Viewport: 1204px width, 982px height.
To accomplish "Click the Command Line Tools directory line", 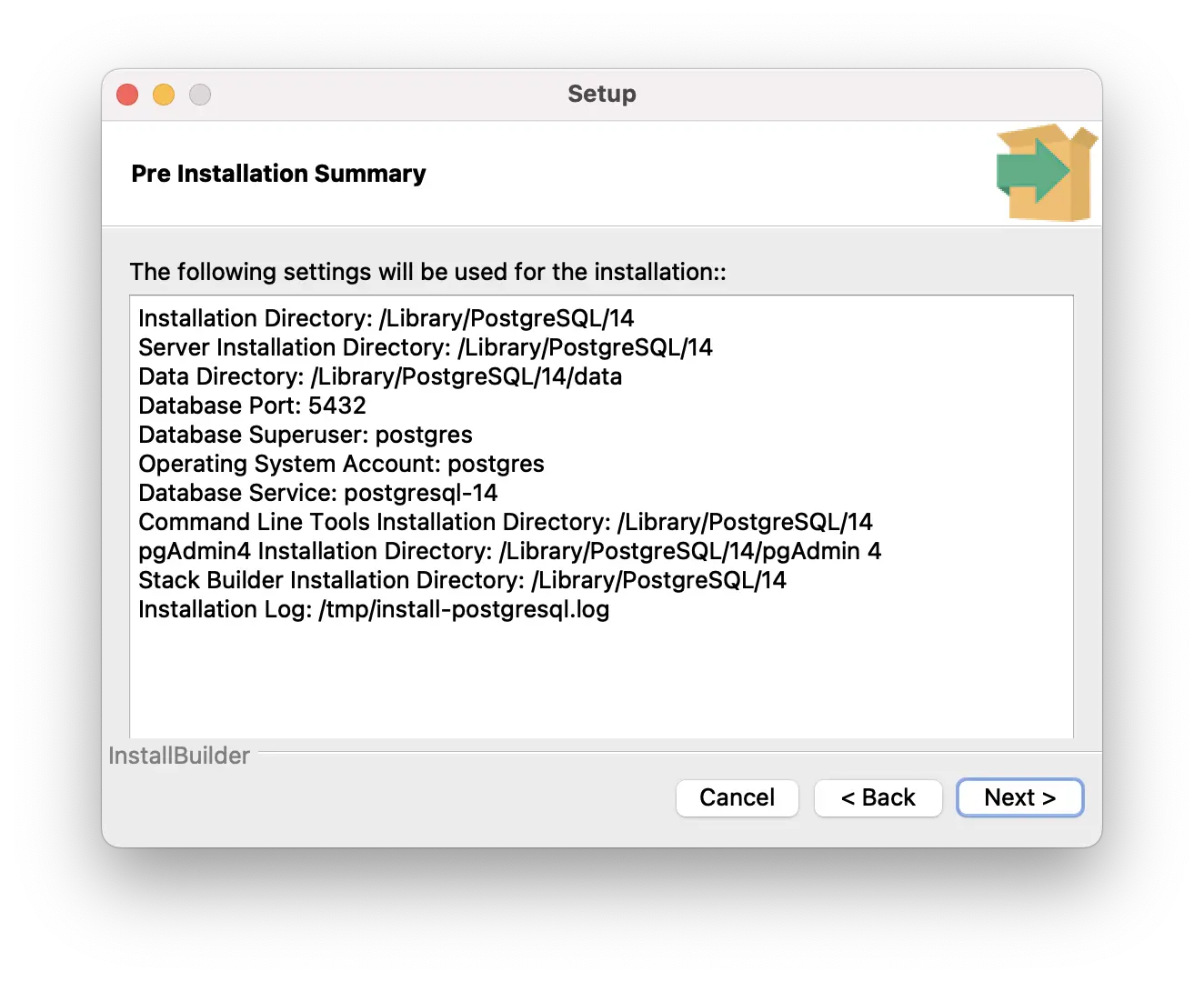I will 505,522.
